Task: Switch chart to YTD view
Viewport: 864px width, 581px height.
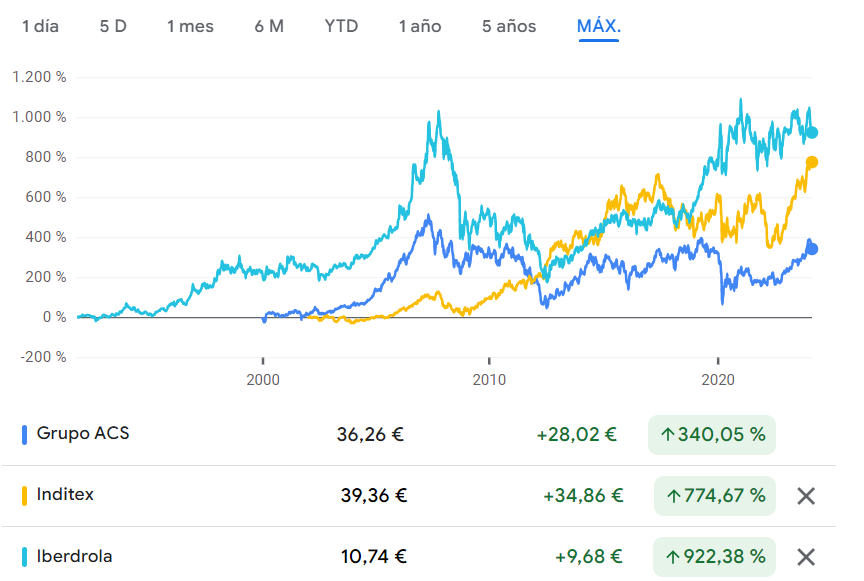Action: pos(341,27)
